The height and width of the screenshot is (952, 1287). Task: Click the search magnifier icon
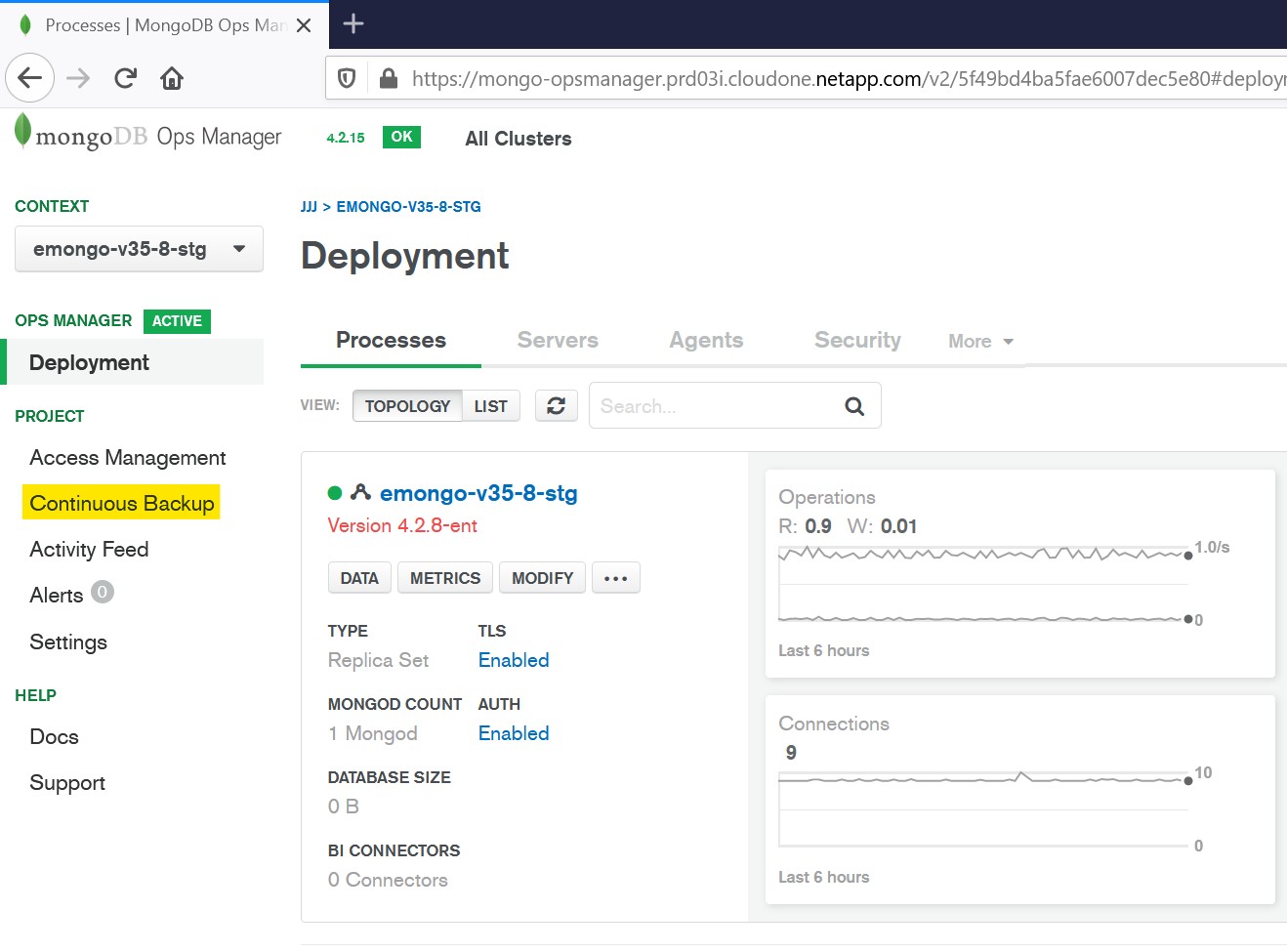coord(854,406)
